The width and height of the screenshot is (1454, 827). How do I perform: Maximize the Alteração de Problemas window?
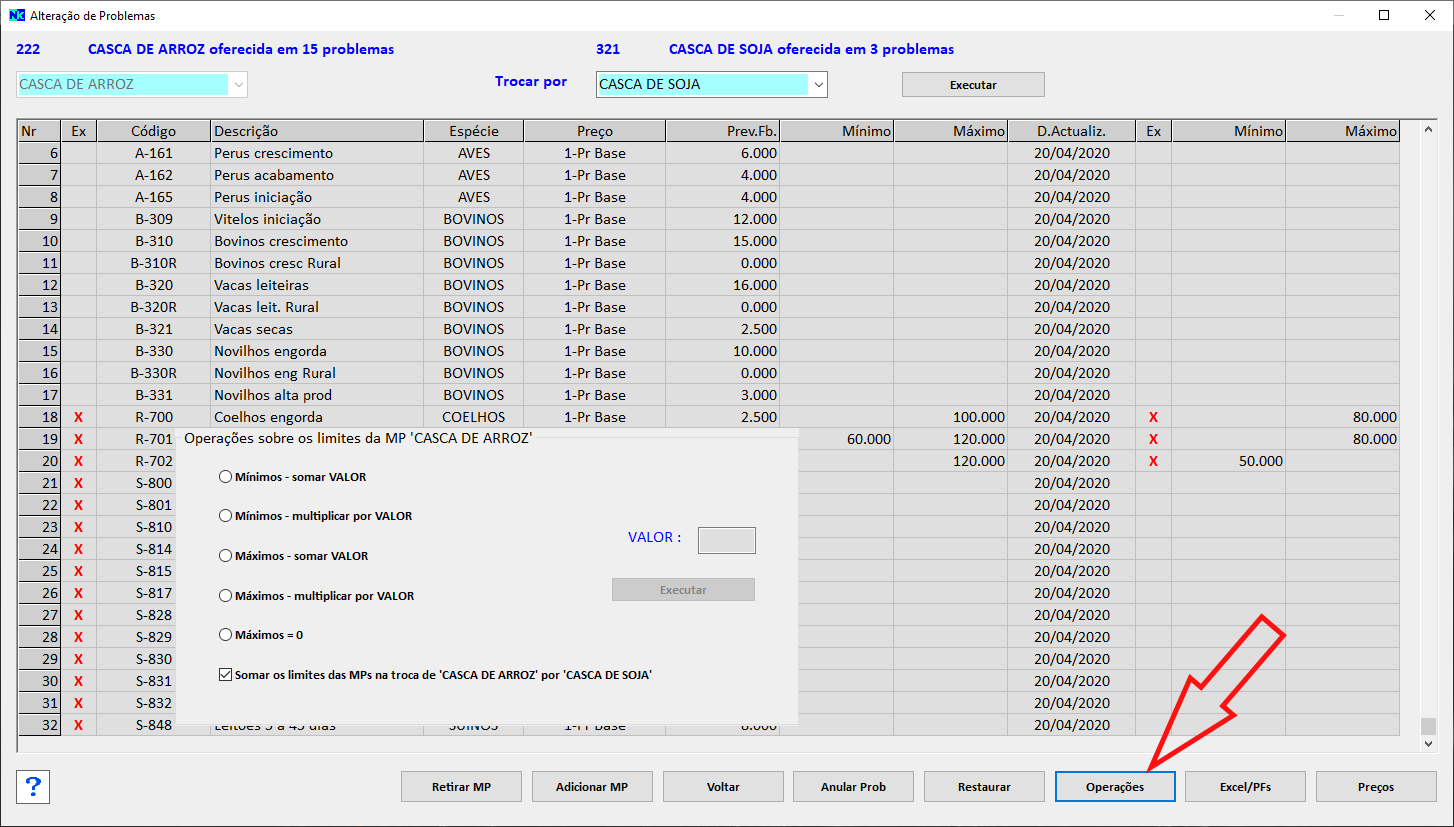[1384, 15]
